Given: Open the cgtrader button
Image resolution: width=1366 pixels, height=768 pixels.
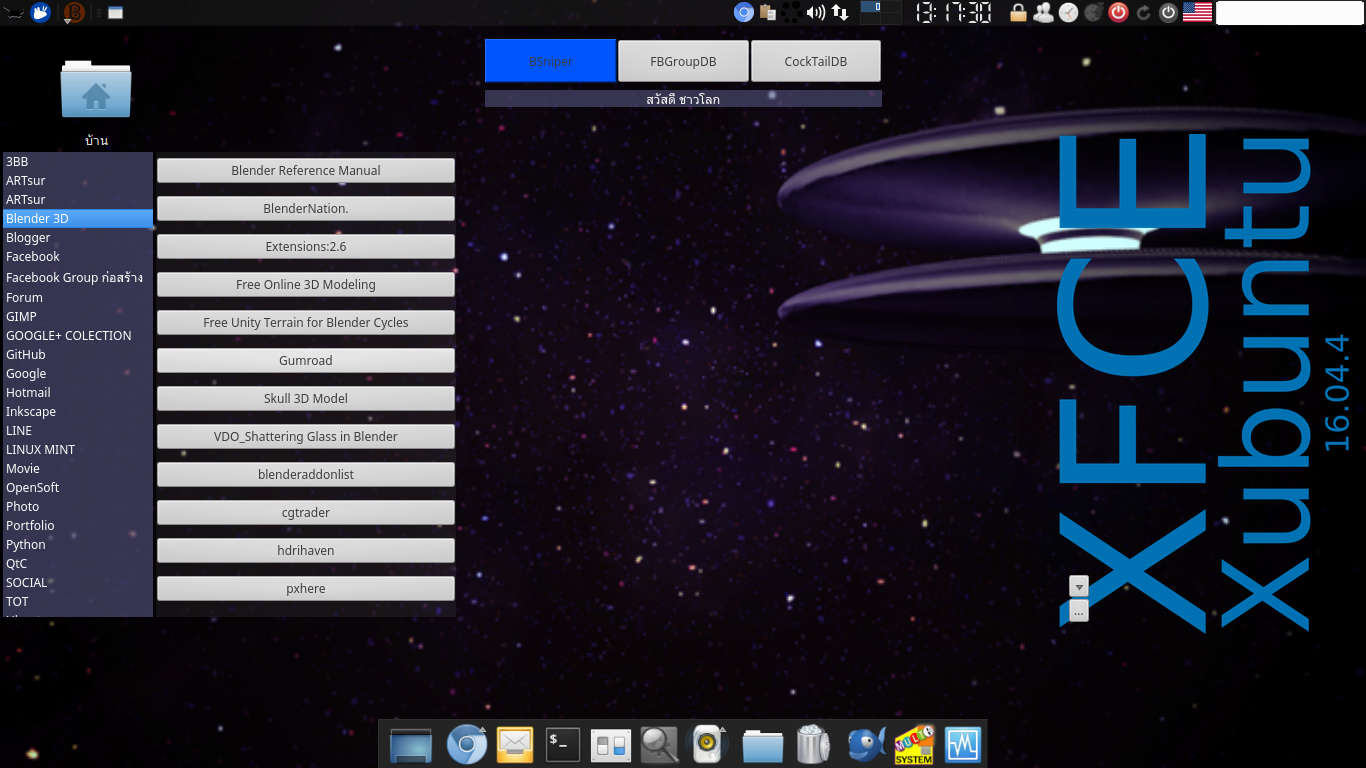Looking at the screenshot, I should click(x=306, y=512).
